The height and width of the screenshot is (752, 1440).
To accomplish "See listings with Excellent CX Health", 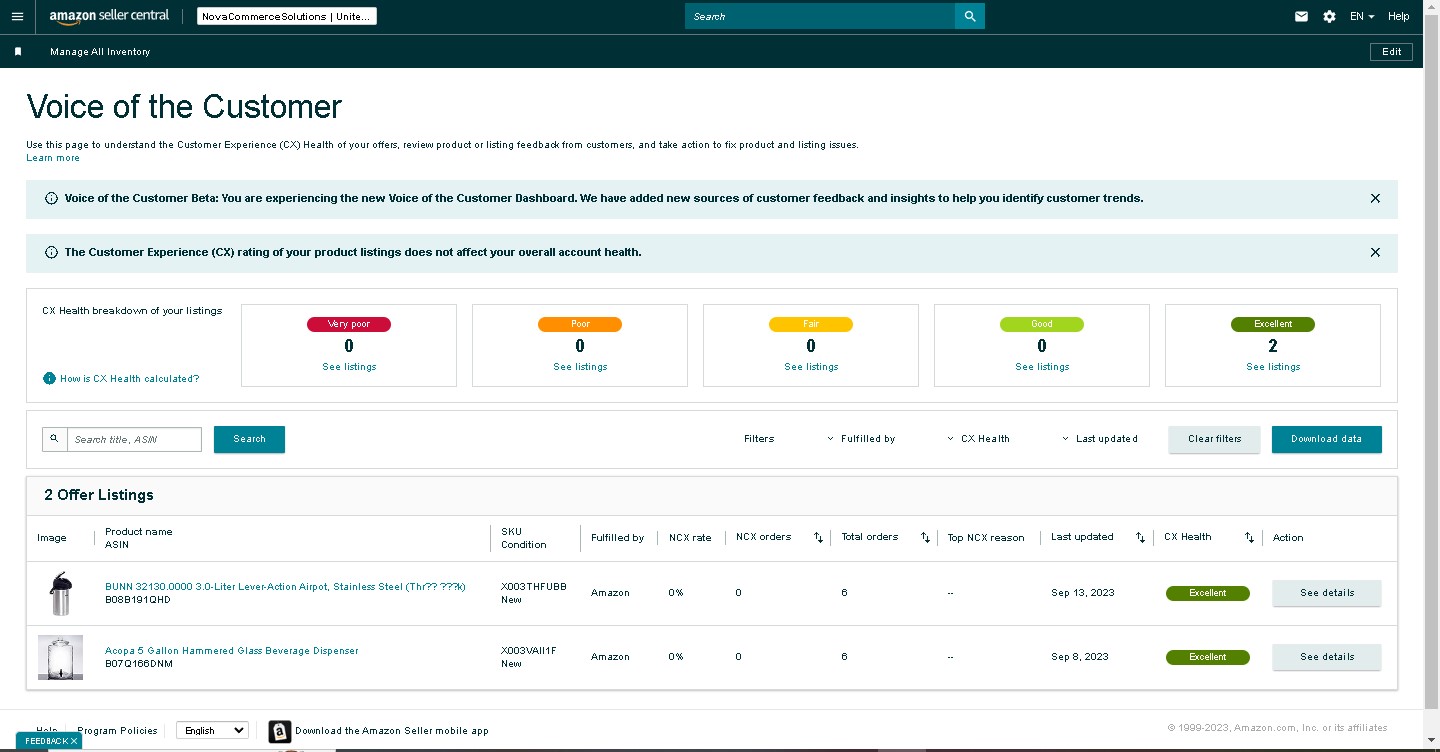I will click(1273, 367).
